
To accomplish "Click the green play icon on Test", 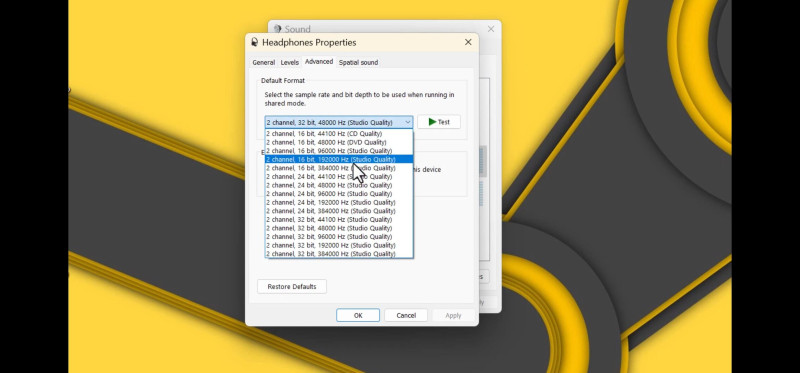I will point(432,122).
